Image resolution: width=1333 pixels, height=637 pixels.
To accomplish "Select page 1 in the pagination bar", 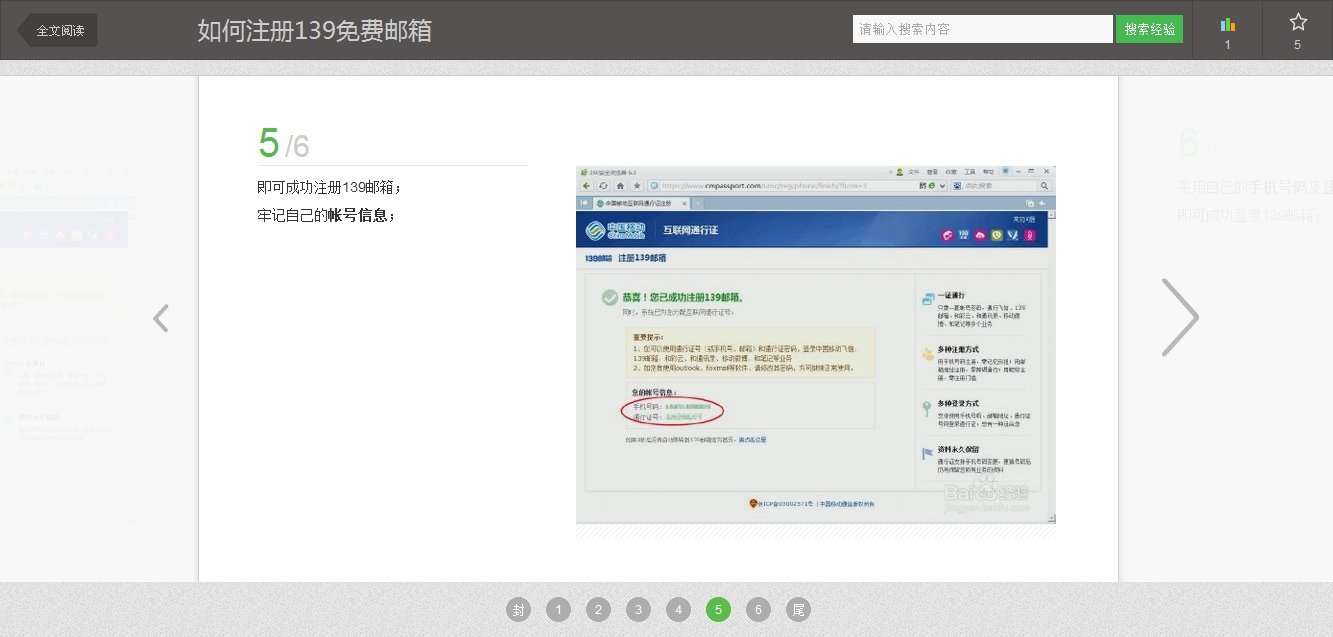I will point(558,609).
